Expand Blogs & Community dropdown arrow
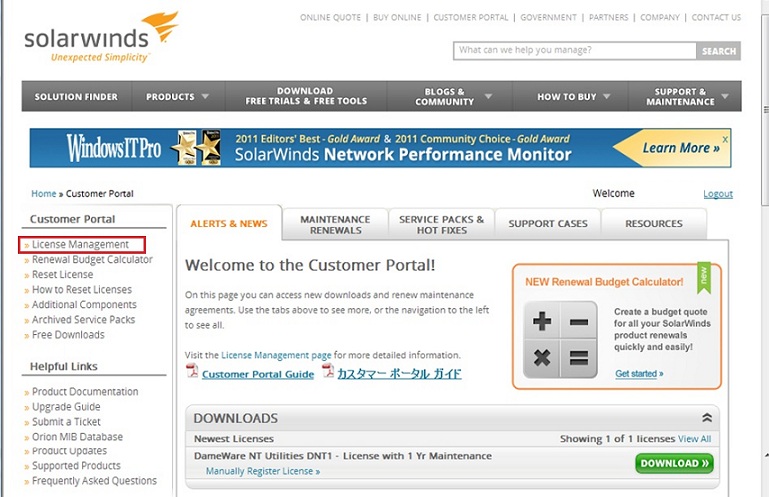This screenshot has height=497, width=769. [488, 96]
